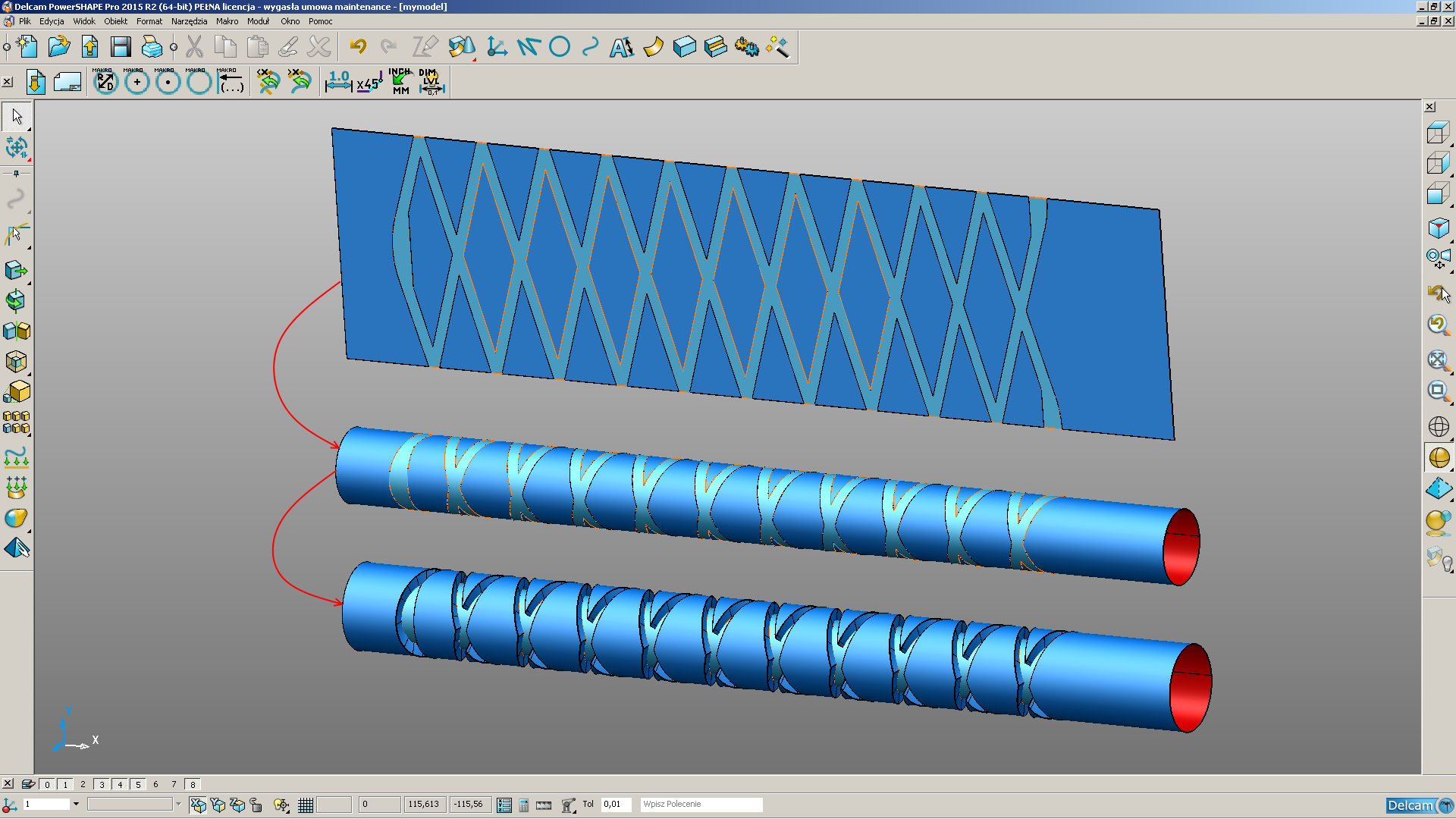This screenshot has height=819, width=1456.
Task: Open the Narzędzia menu
Action: 189,21
